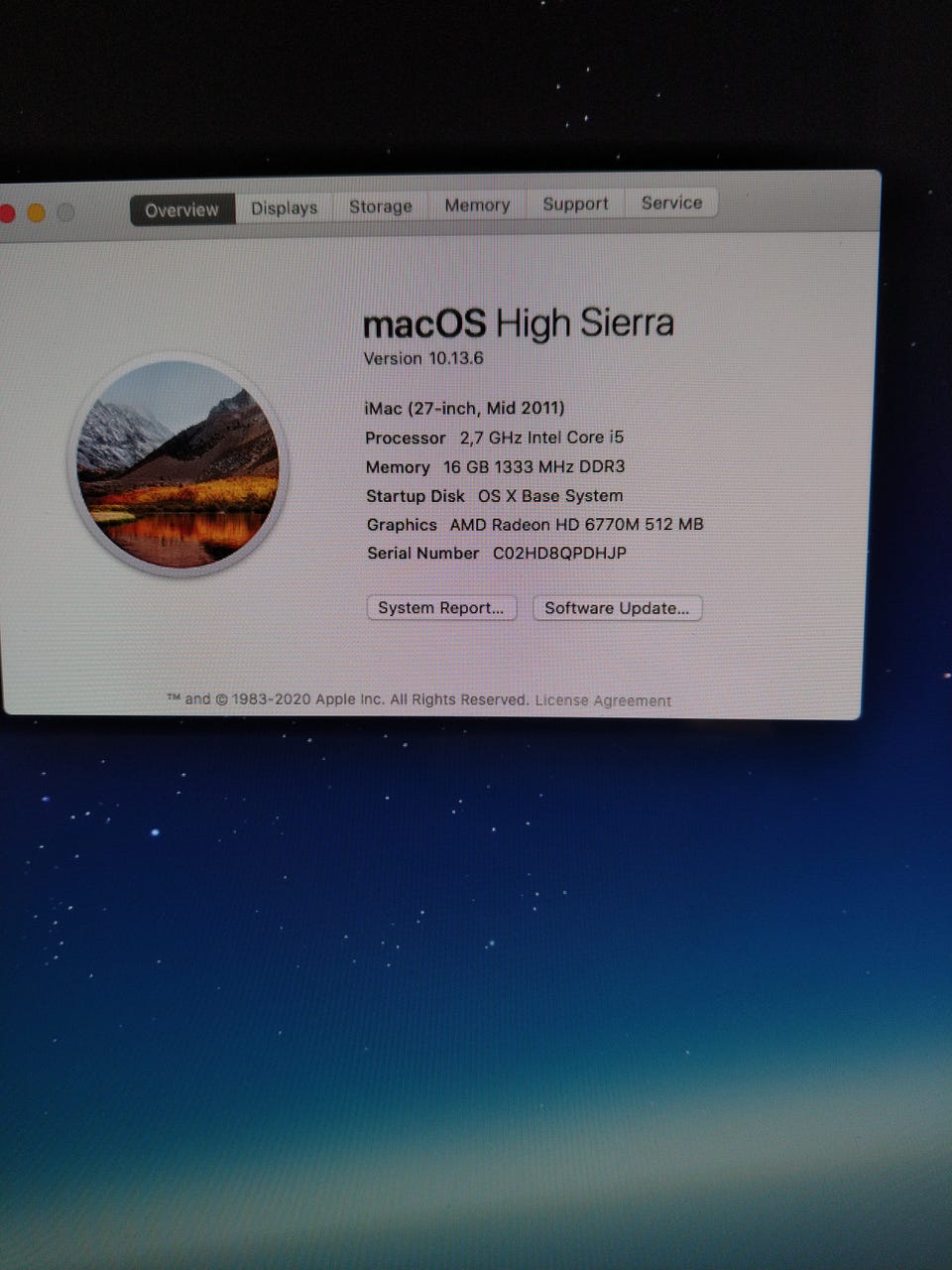Image resolution: width=952 pixels, height=1270 pixels.
Task: Click the macOS High Sierra title
Action: (x=519, y=323)
